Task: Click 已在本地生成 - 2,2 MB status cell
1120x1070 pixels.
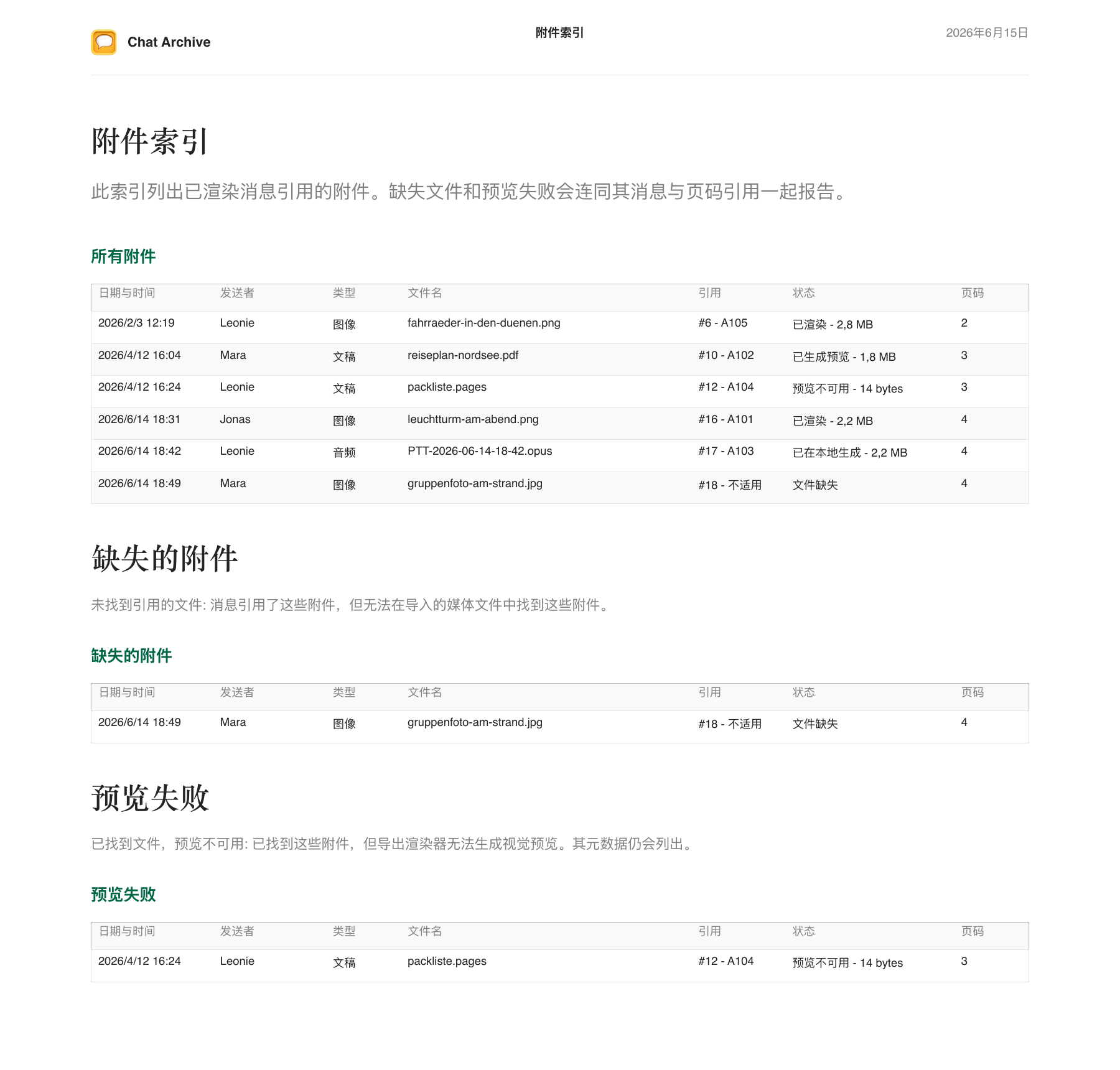Action: 850,453
